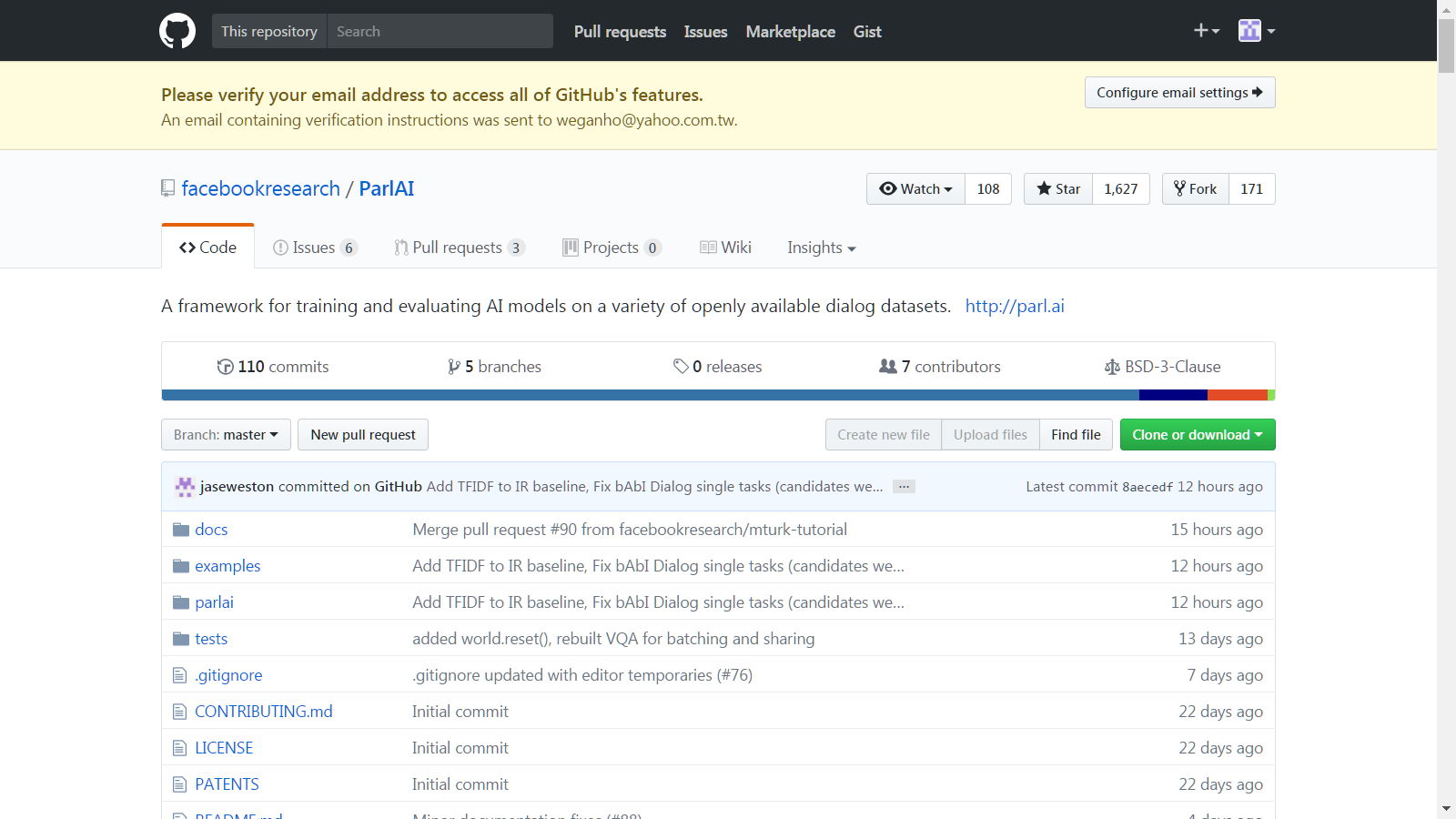The image size is (1456, 819).
Task: Open Branch: master selector dropdown
Action: tap(226, 435)
